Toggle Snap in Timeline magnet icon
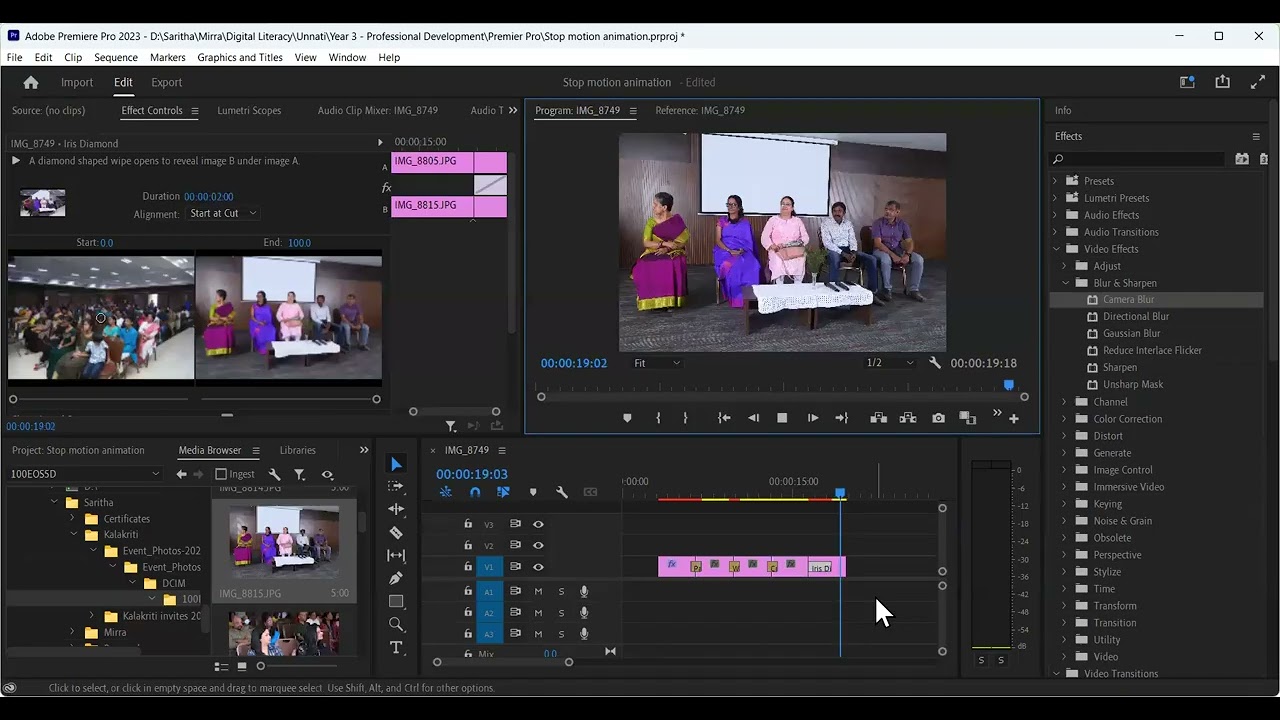Screen dimensions: 1280x720 (x=475, y=492)
